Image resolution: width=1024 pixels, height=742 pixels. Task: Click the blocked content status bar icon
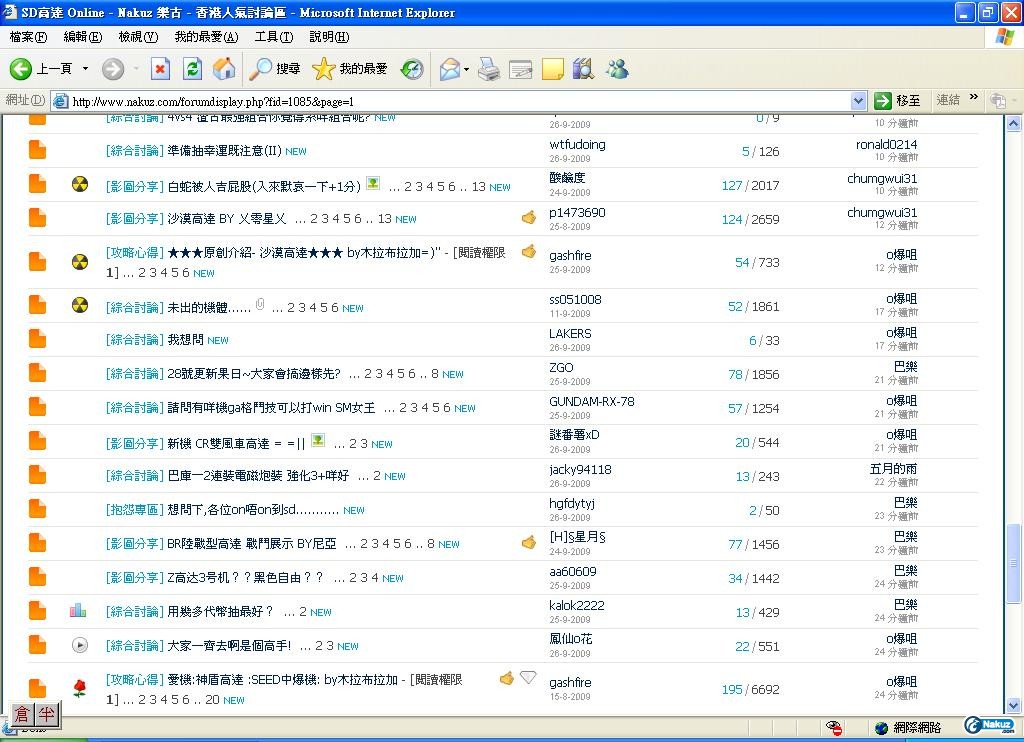point(834,728)
